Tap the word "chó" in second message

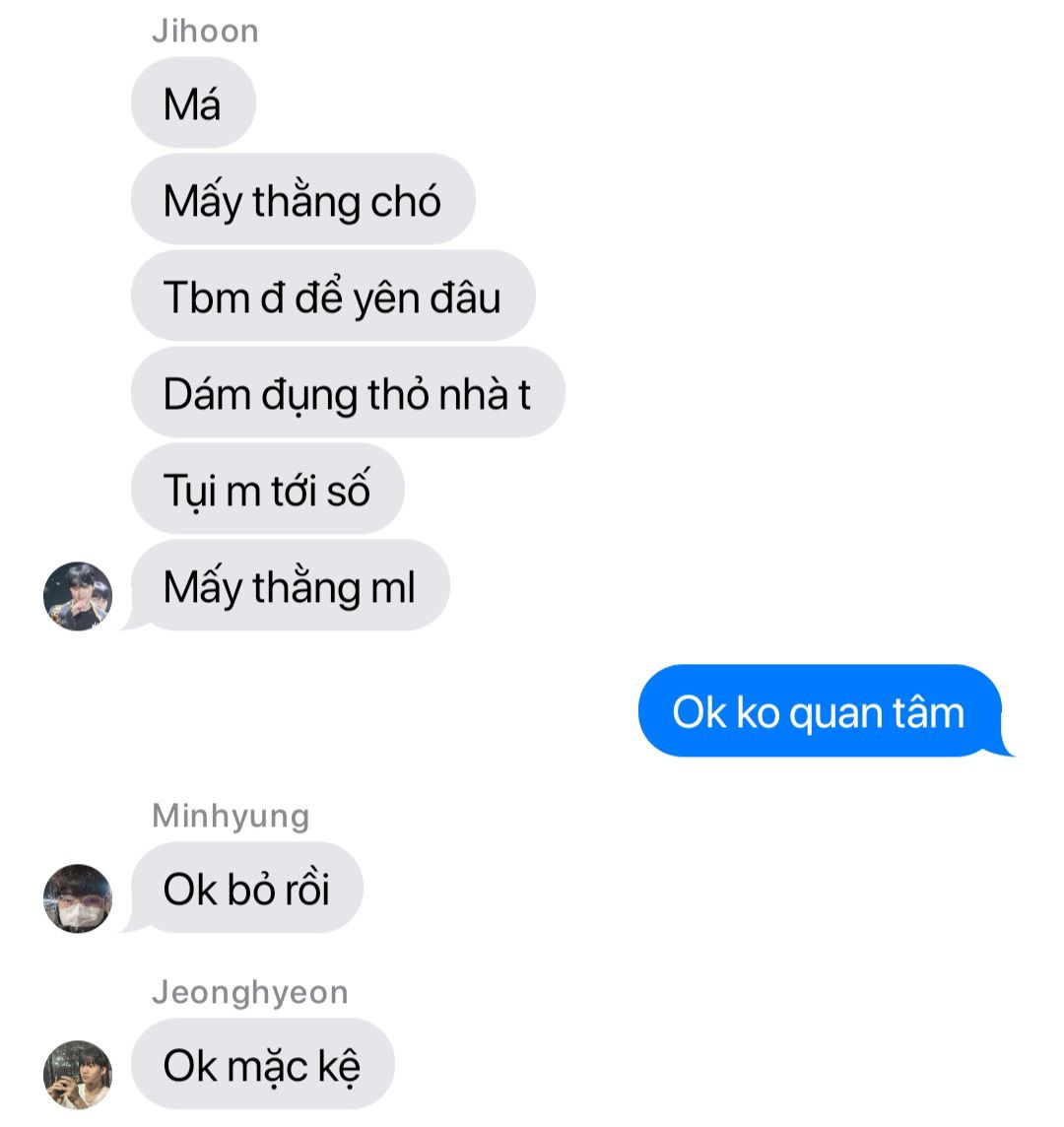click(405, 201)
